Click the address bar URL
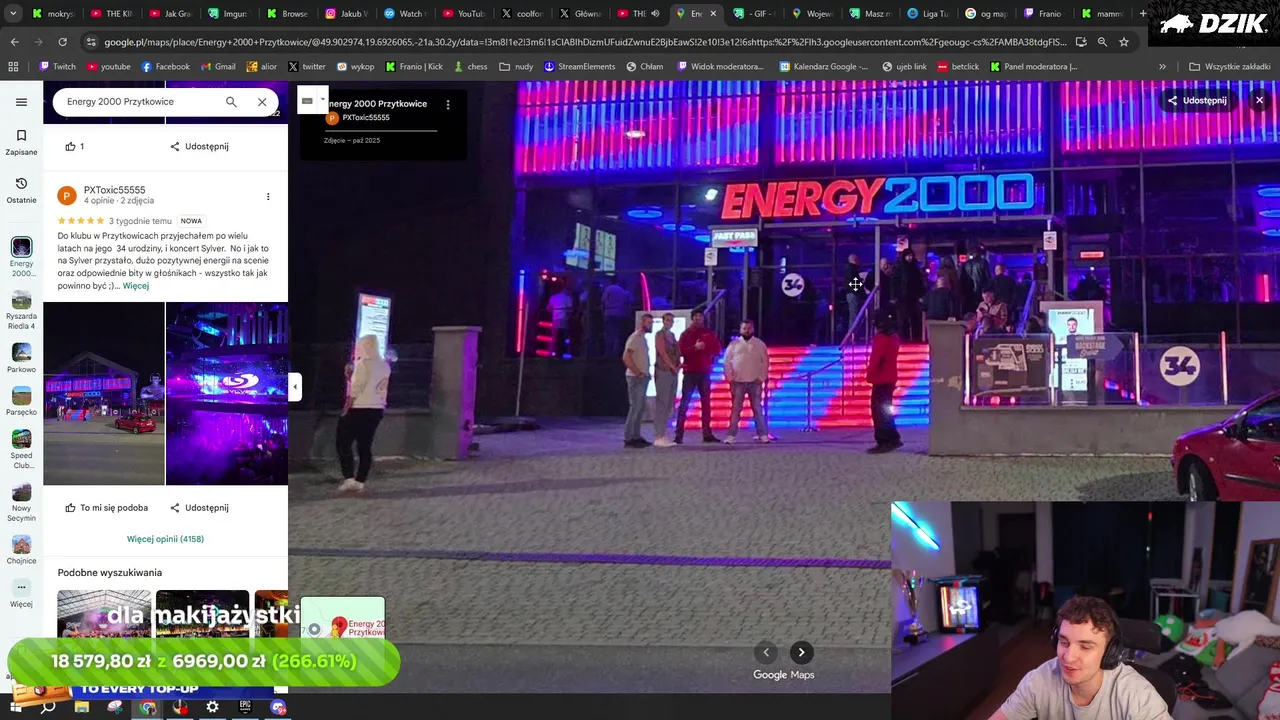 pyautogui.click(x=585, y=42)
